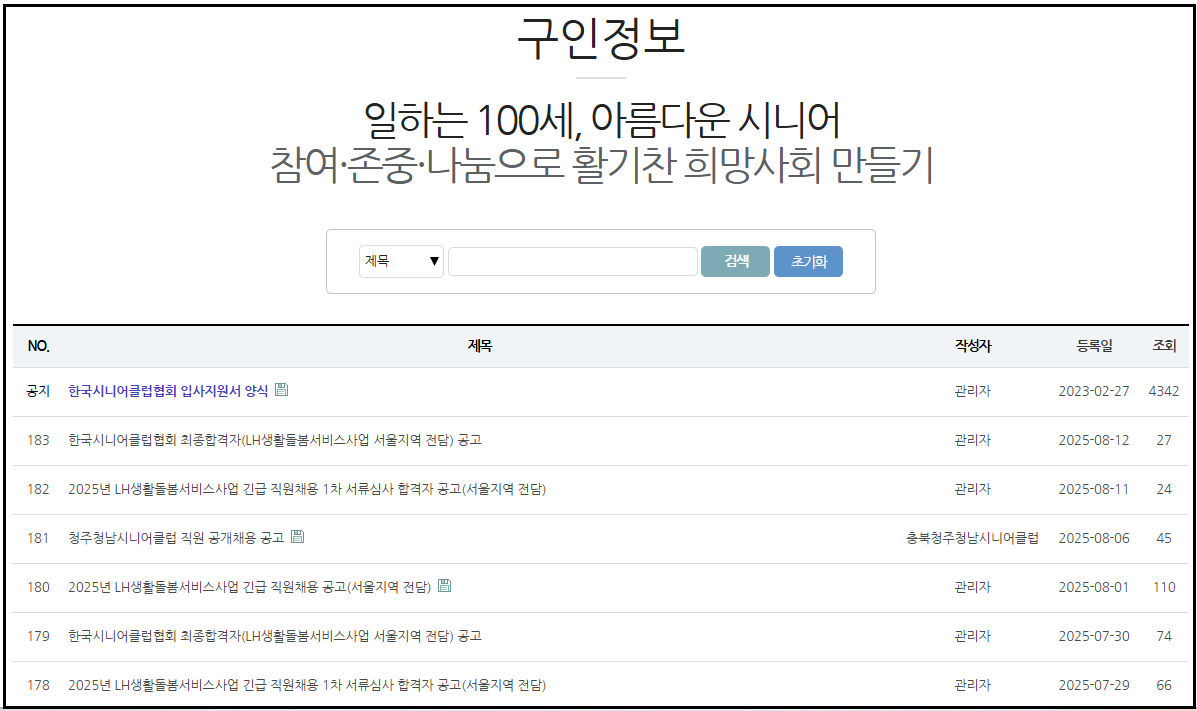The height and width of the screenshot is (711, 1197).
Task: Open post 180 긴급 직원채용 공고
Action: [x=250, y=587]
